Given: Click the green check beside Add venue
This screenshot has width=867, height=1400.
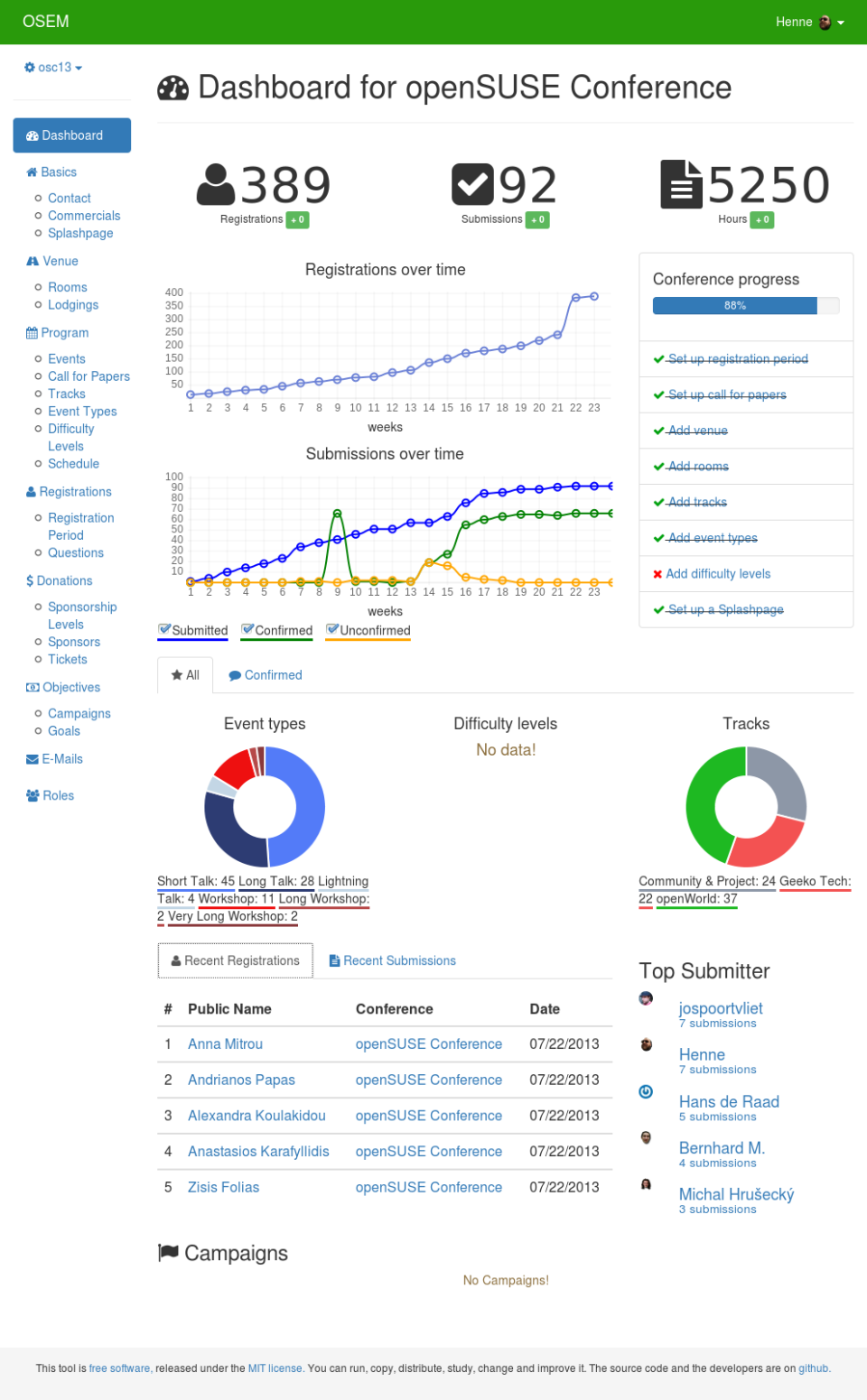Looking at the screenshot, I should (659, 431).
